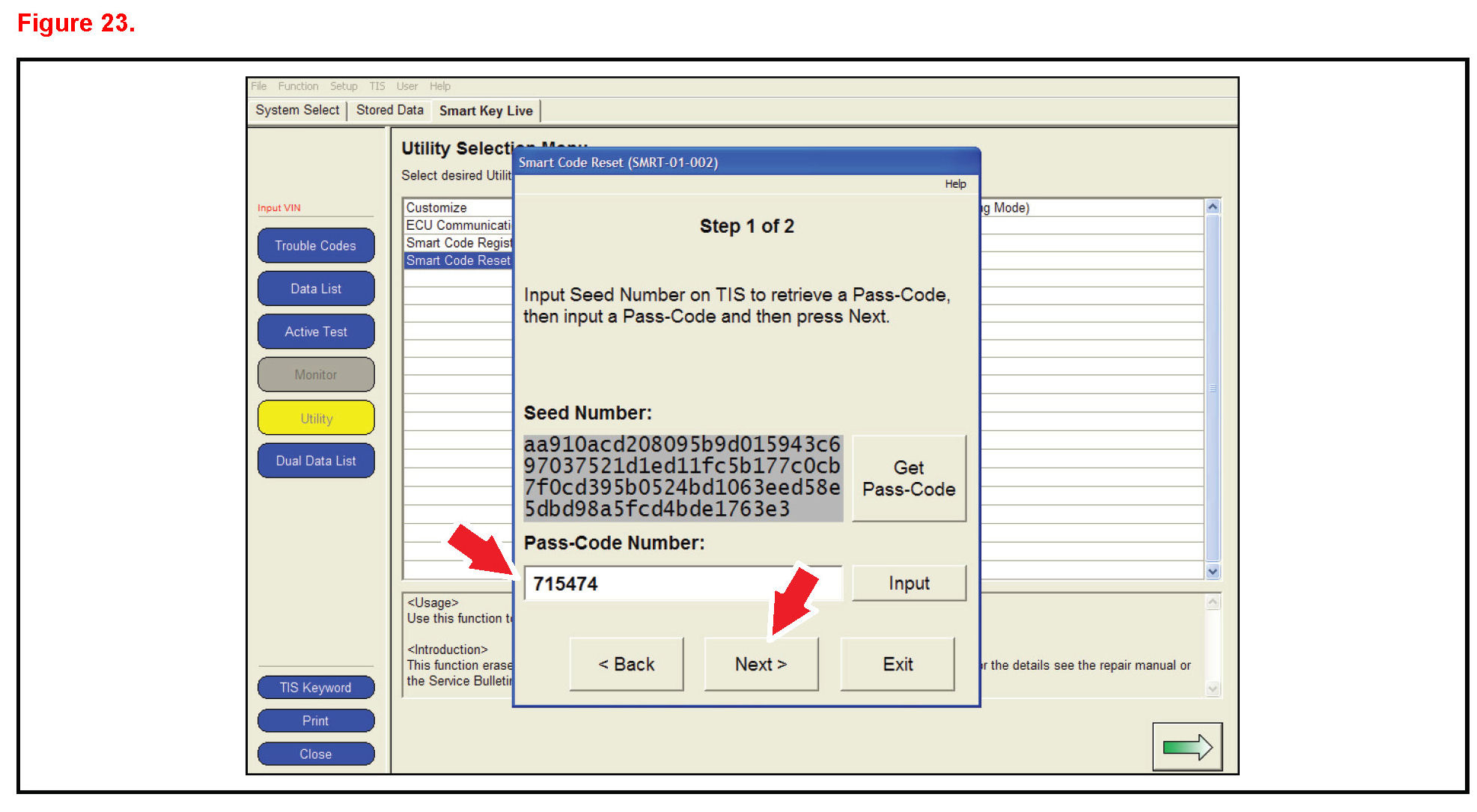Click Get Pass-Code button
Screen dimensions: 1477x812
tap(908, 478)
